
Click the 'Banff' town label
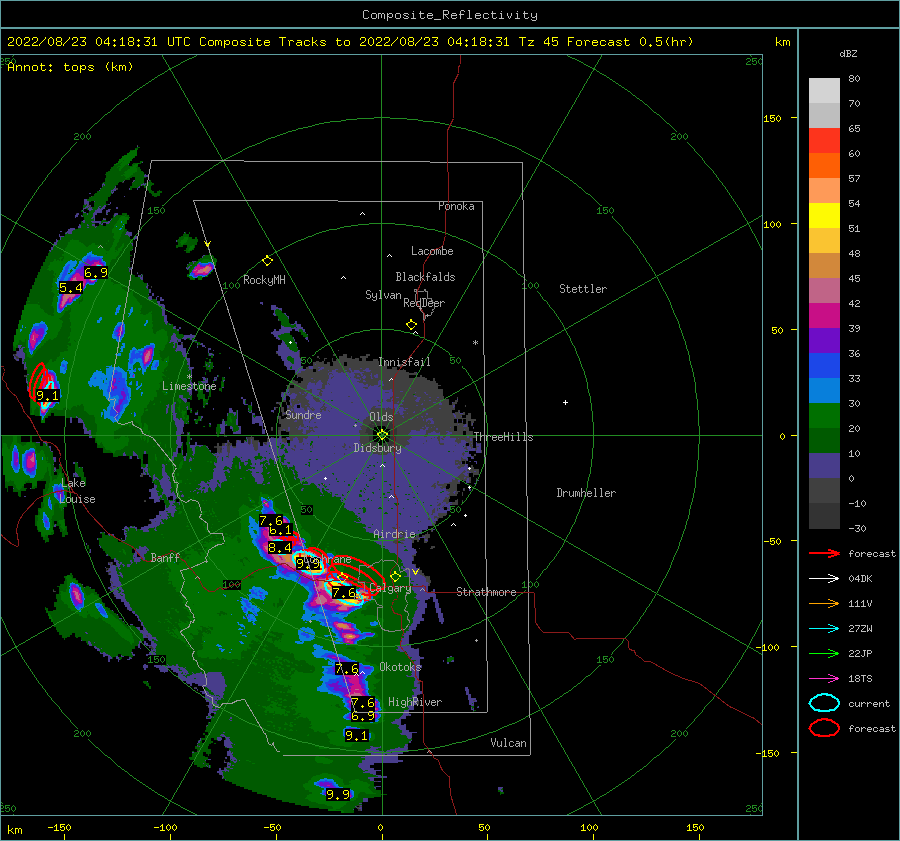pyautogui.click(x=165, y=557)
